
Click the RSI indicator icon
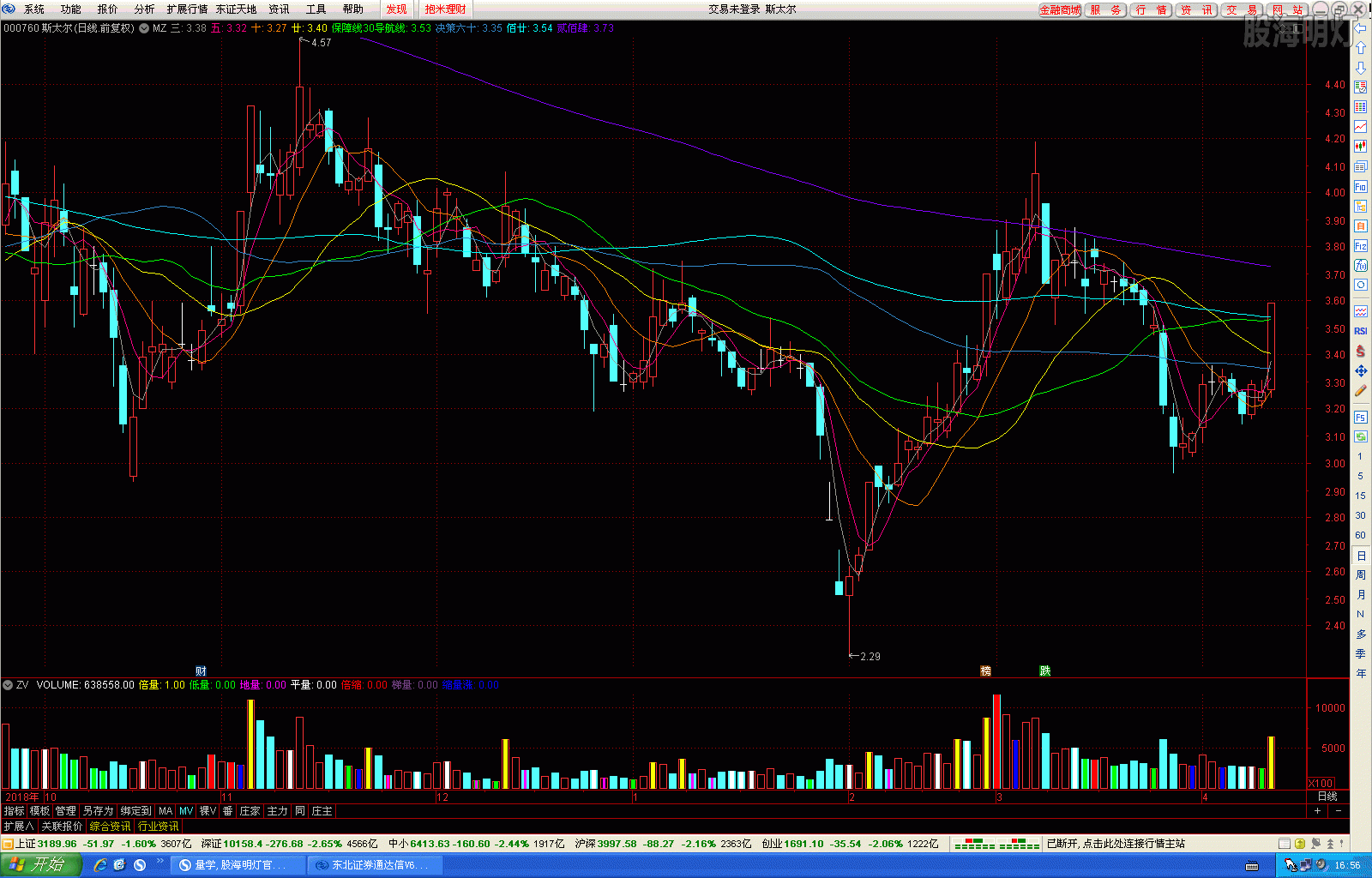1361,331
